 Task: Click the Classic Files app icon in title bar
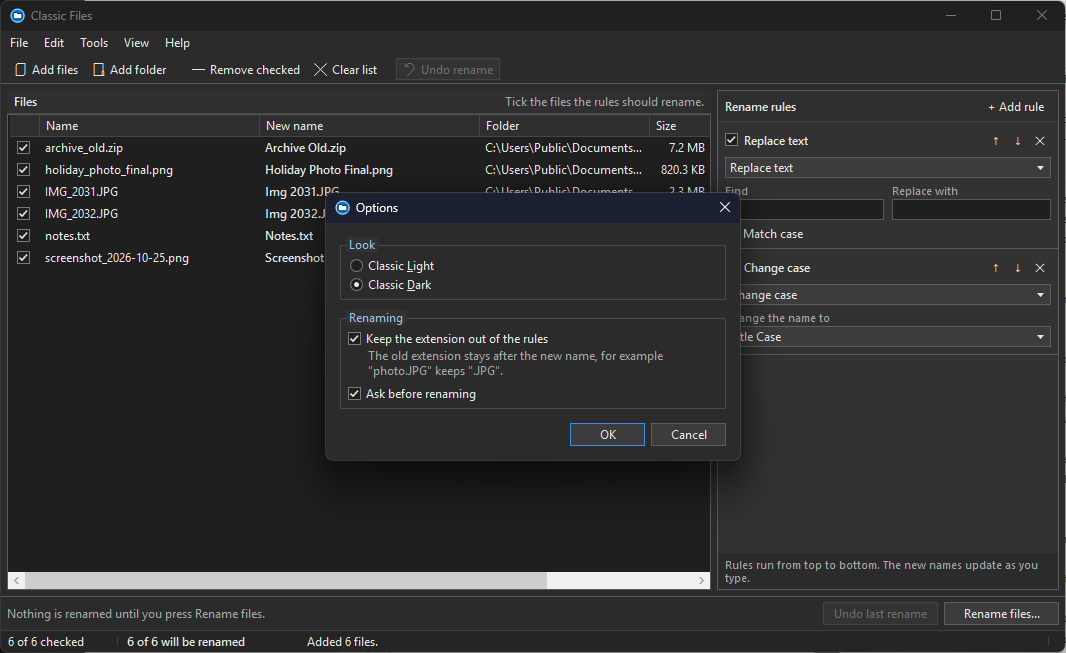(18, 15)
